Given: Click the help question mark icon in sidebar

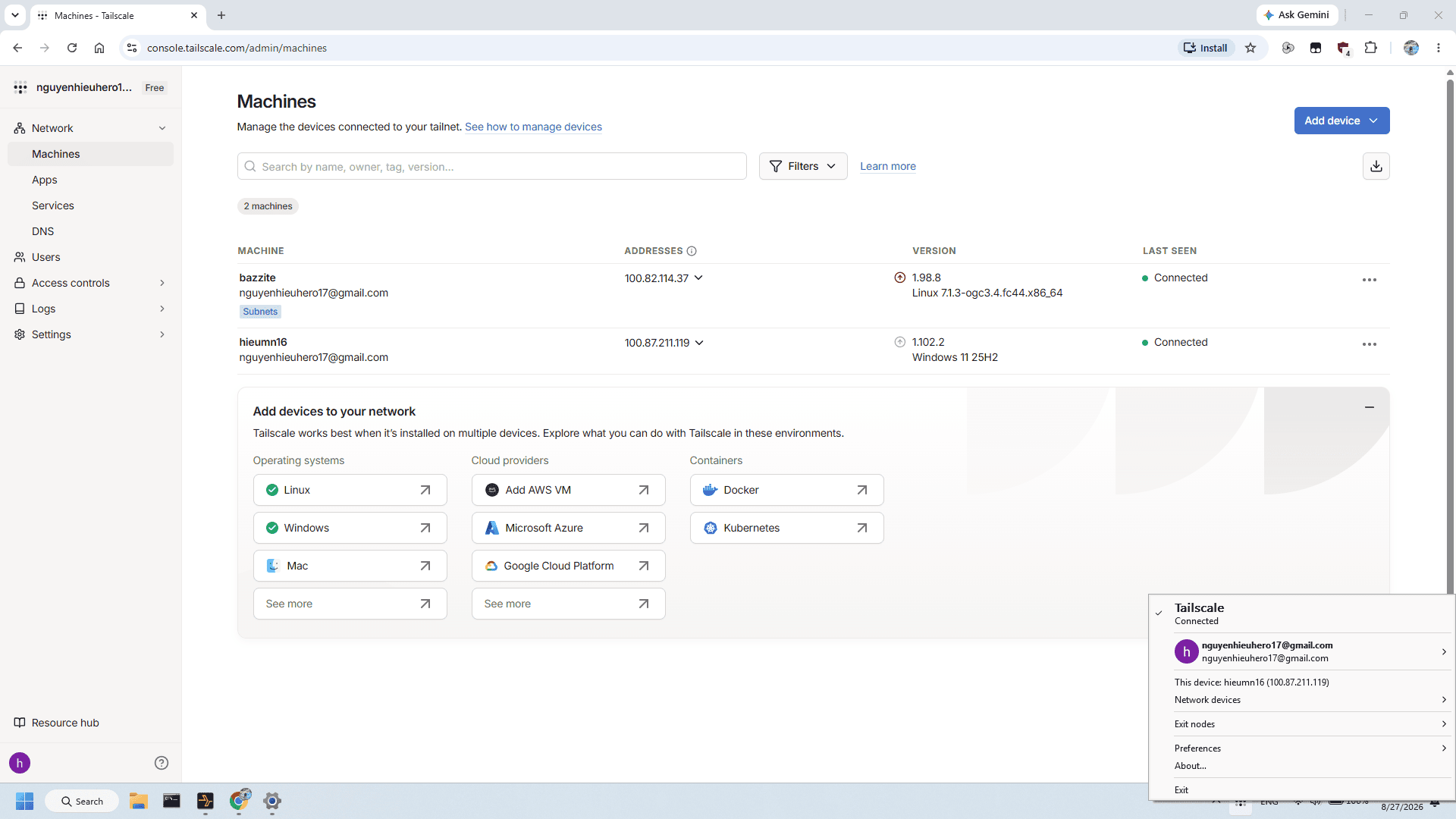Looking at the screenshot, I should click(162, 763).
